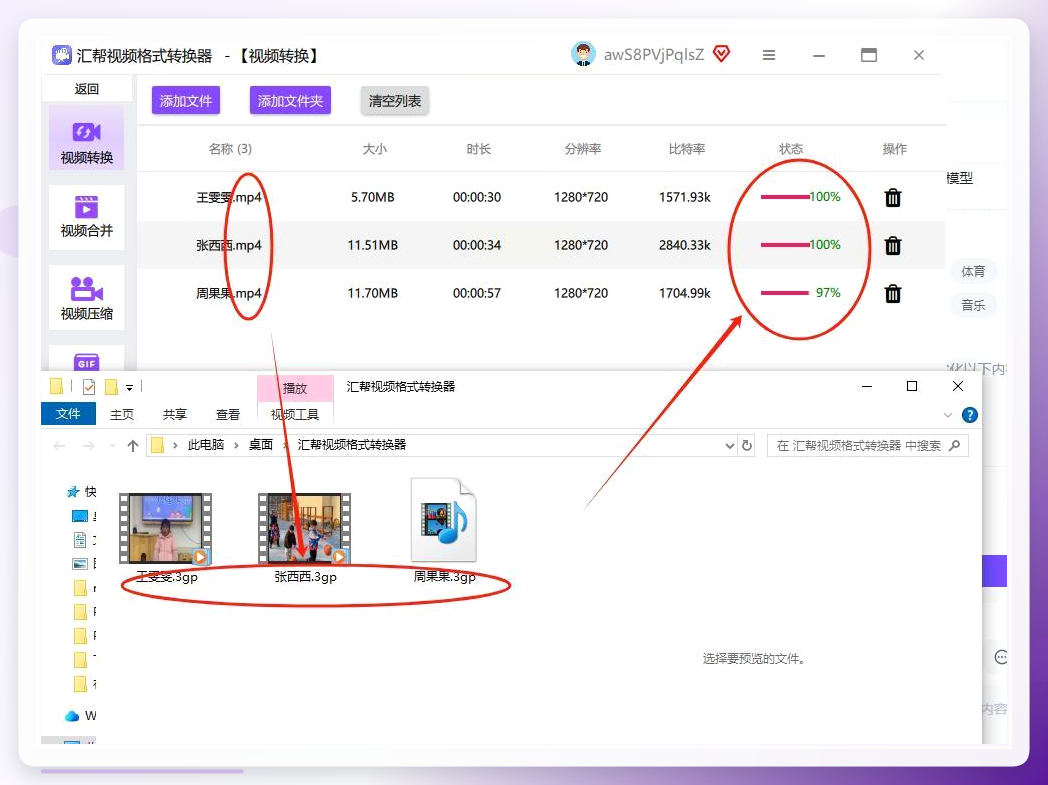Click the 比特率 column header
Viewport: 1048px width, 785px height.
point(687,149)
